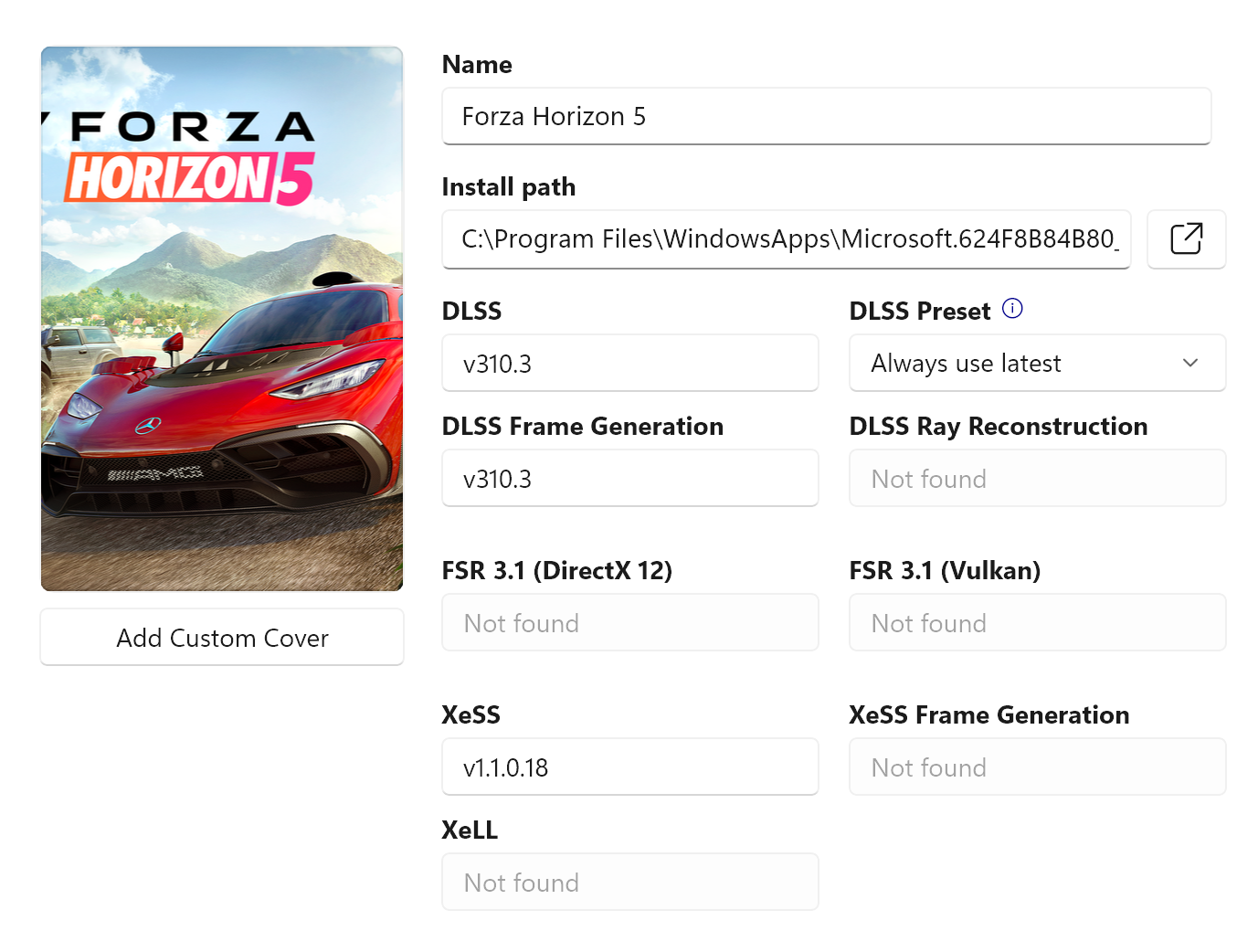Click the Name text field
This screenshot has width=1258, height=952.
[826, 117]
